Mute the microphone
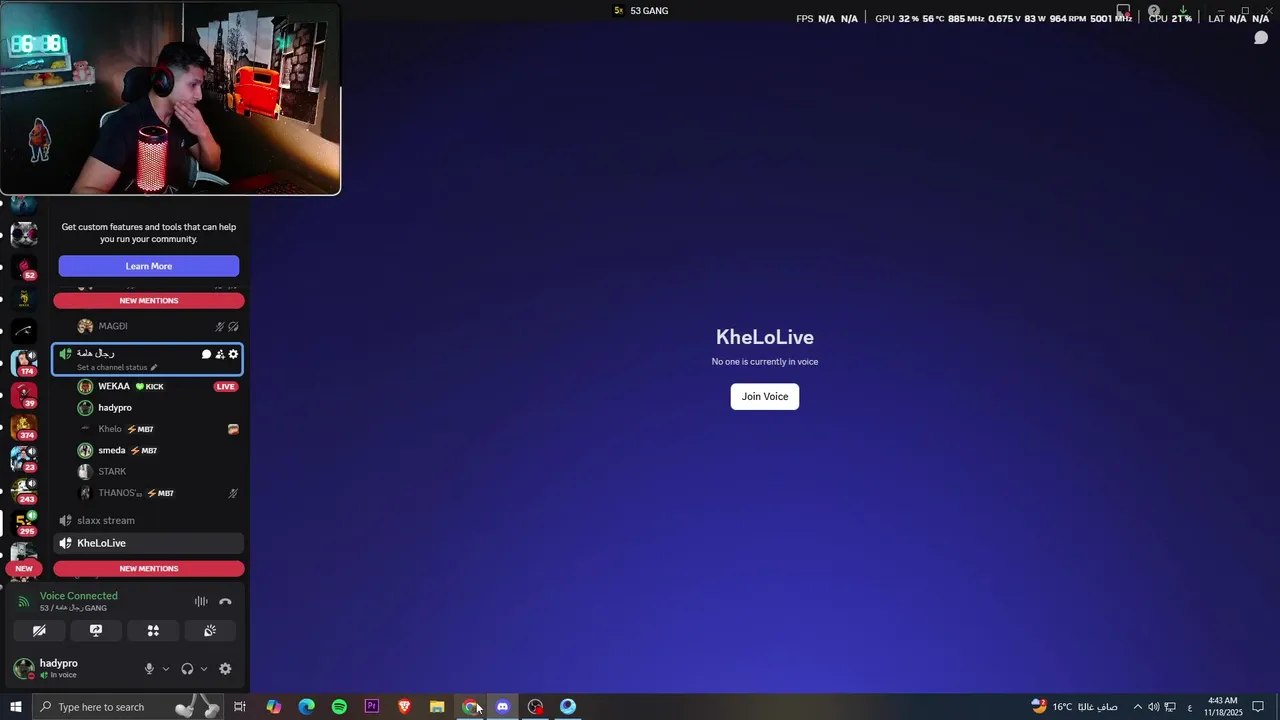 click(x=149, y=669)
